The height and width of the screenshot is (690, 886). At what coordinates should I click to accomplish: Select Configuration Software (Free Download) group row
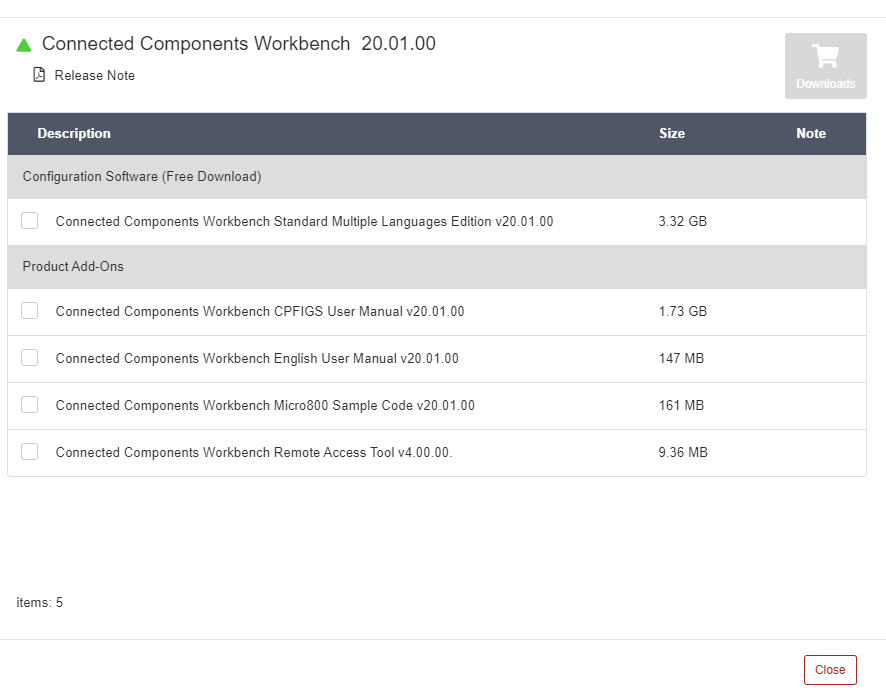tap(437, 176)
